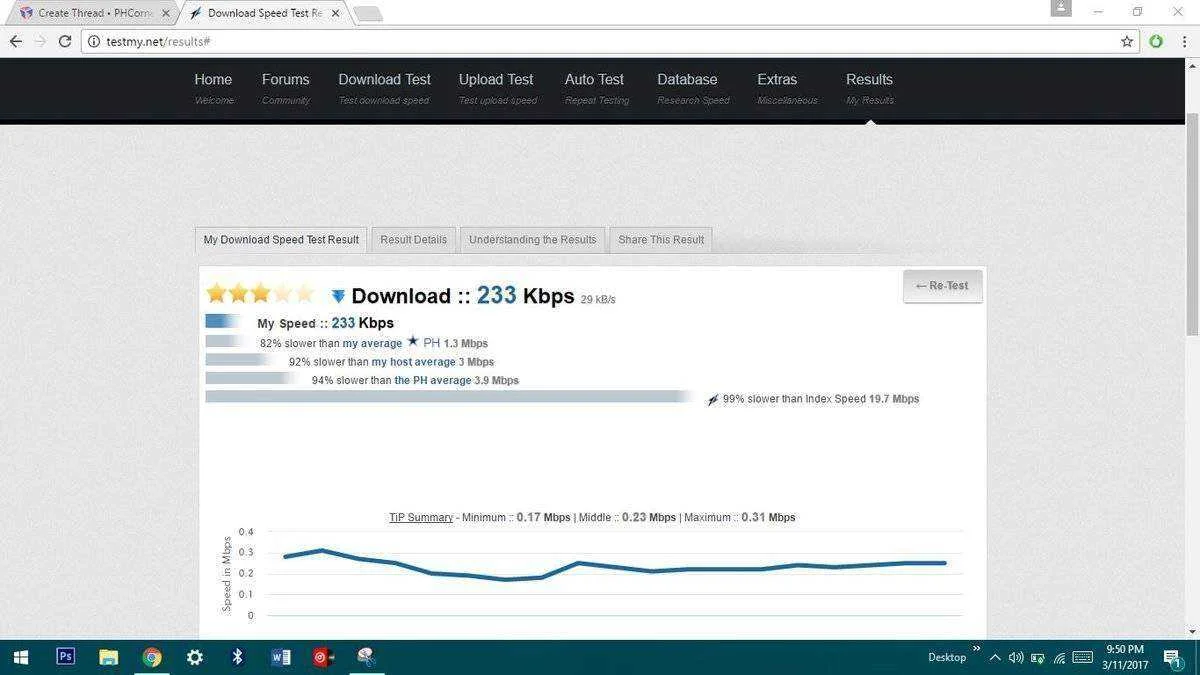Click the Chrome taskbar icon
1200x675 pixels.
tap(152, 657)
